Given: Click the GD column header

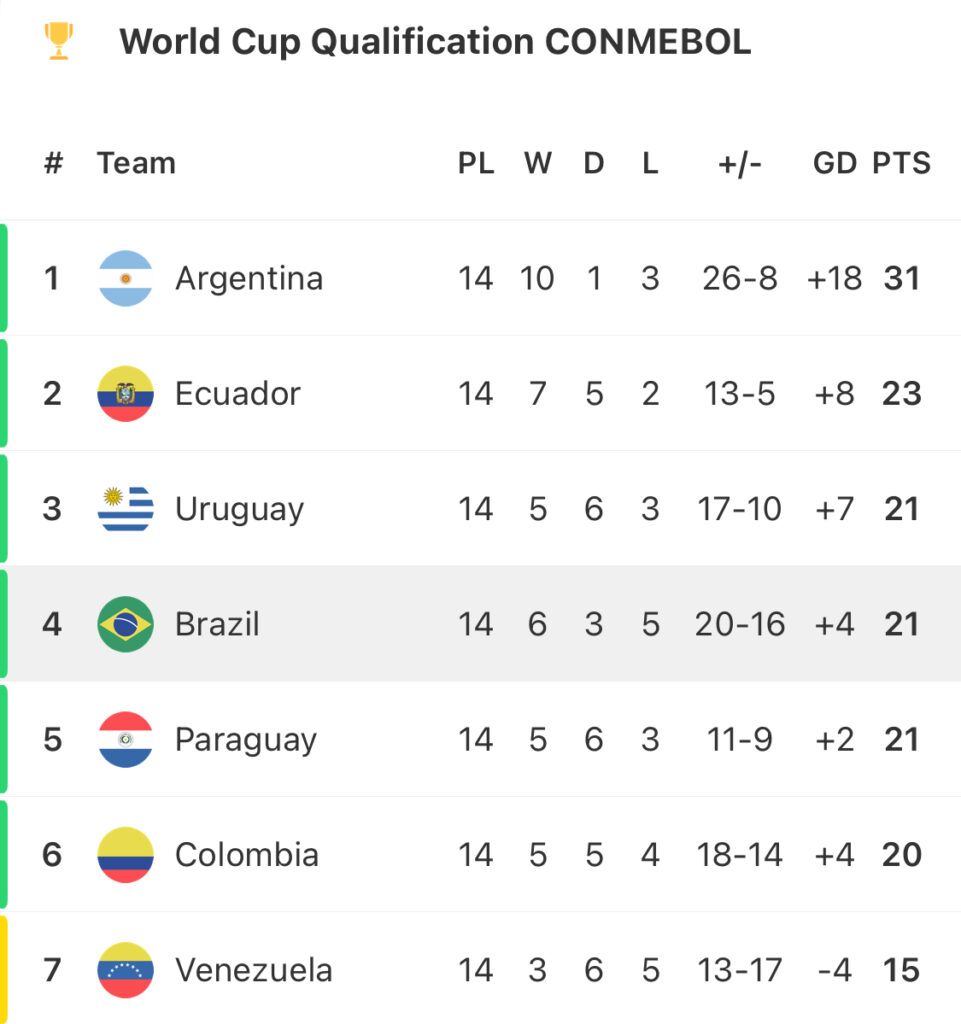Looking at the screenshot, I should [834, 163].
